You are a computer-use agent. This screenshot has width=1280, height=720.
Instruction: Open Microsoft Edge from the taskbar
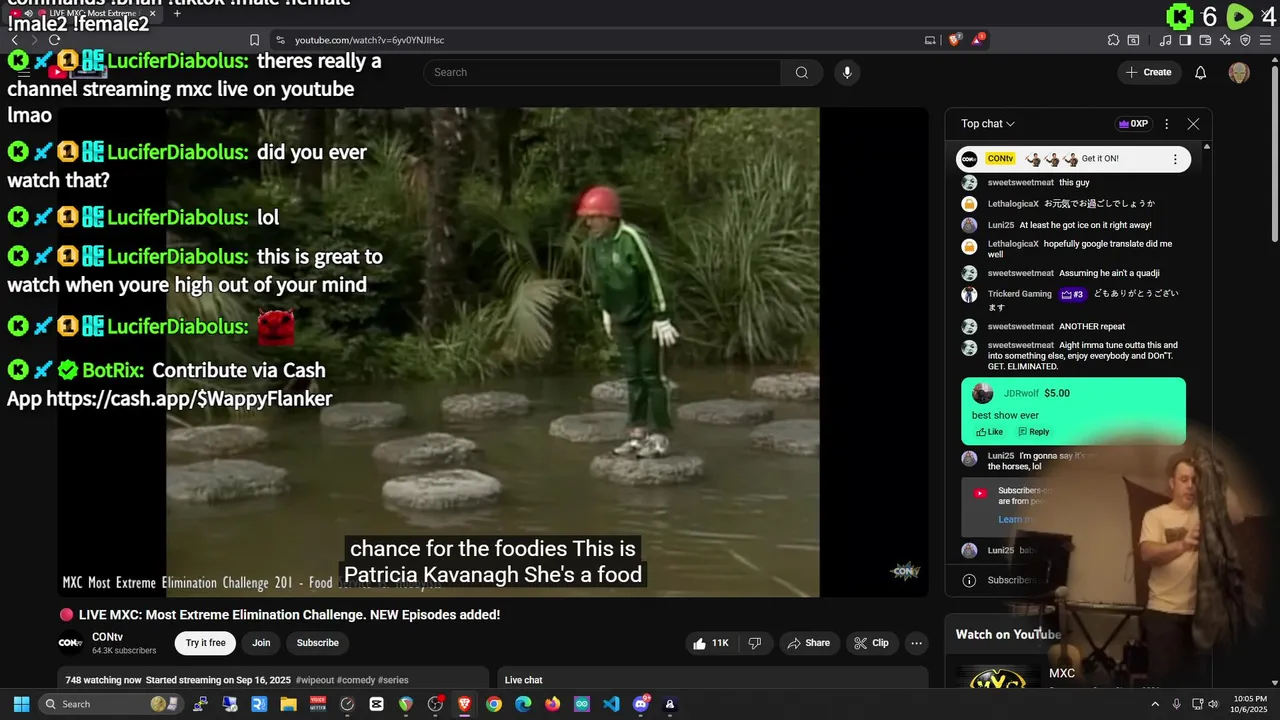coord(523,704)
